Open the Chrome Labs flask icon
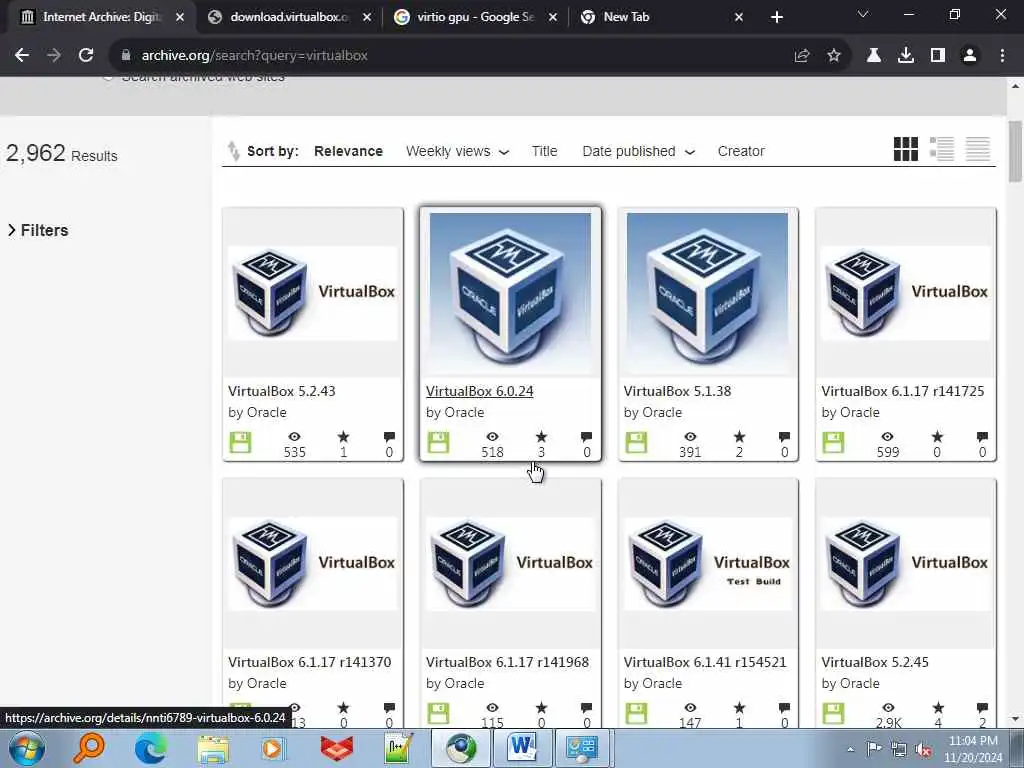 coord(874,56)
